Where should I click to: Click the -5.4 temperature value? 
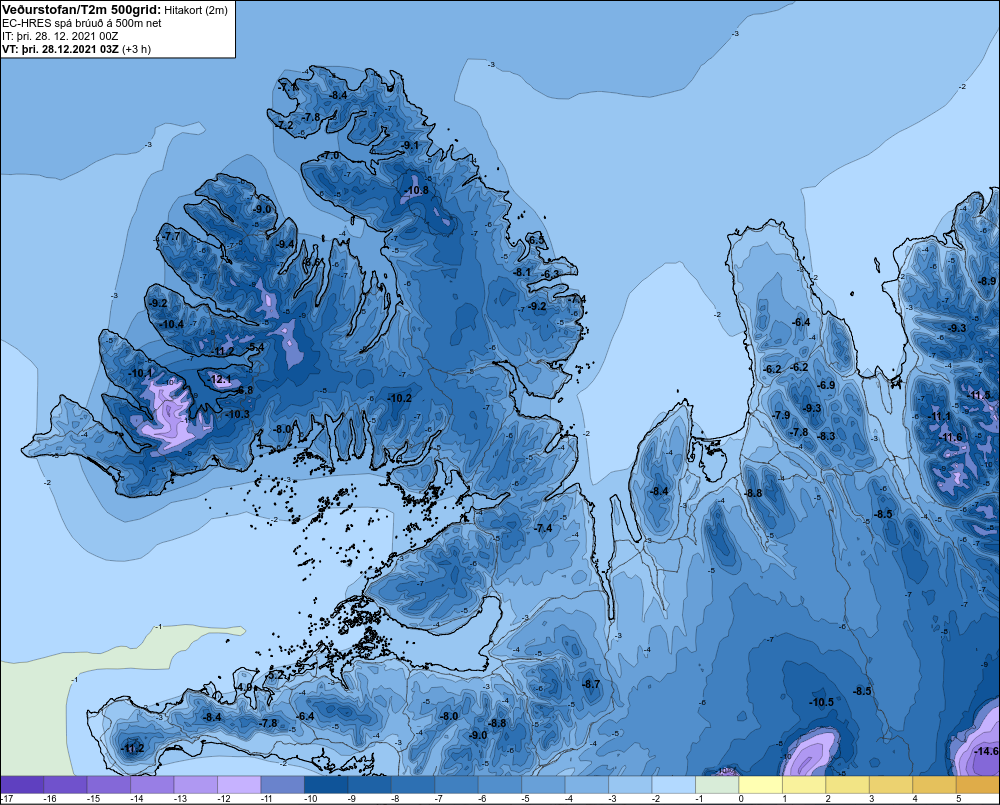pos(256,347)
